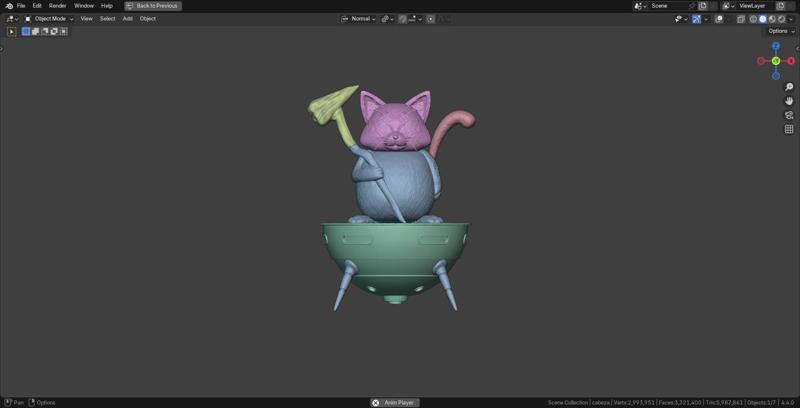Switch perspective/orthographic grid icon
The height and width of the screenshot is (408, 800).
pyautogui.click(x=789, y=130)
